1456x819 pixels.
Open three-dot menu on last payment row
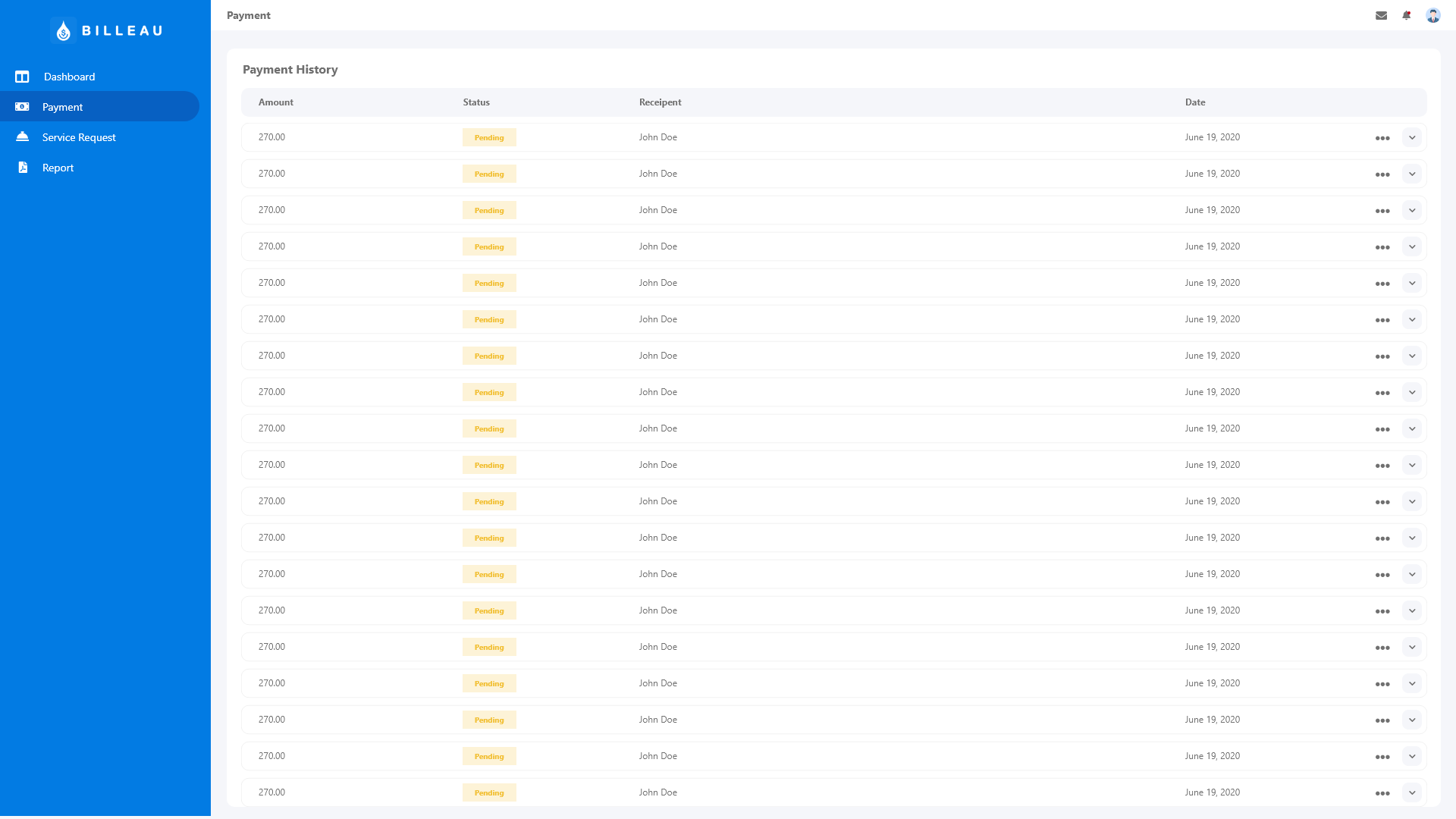pos(1382,793)
